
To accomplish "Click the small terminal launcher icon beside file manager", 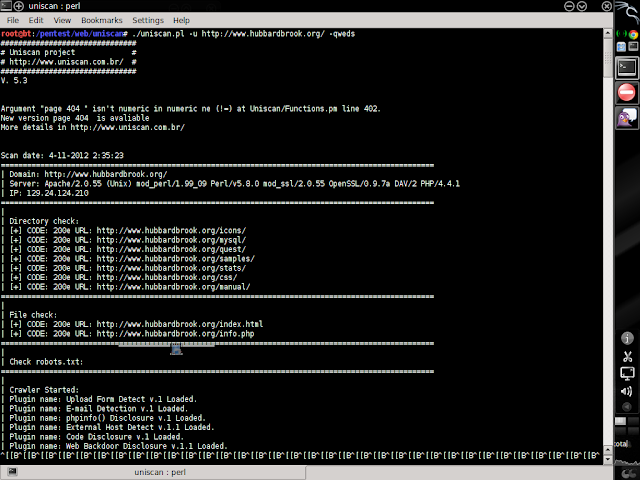I will 633,47.
